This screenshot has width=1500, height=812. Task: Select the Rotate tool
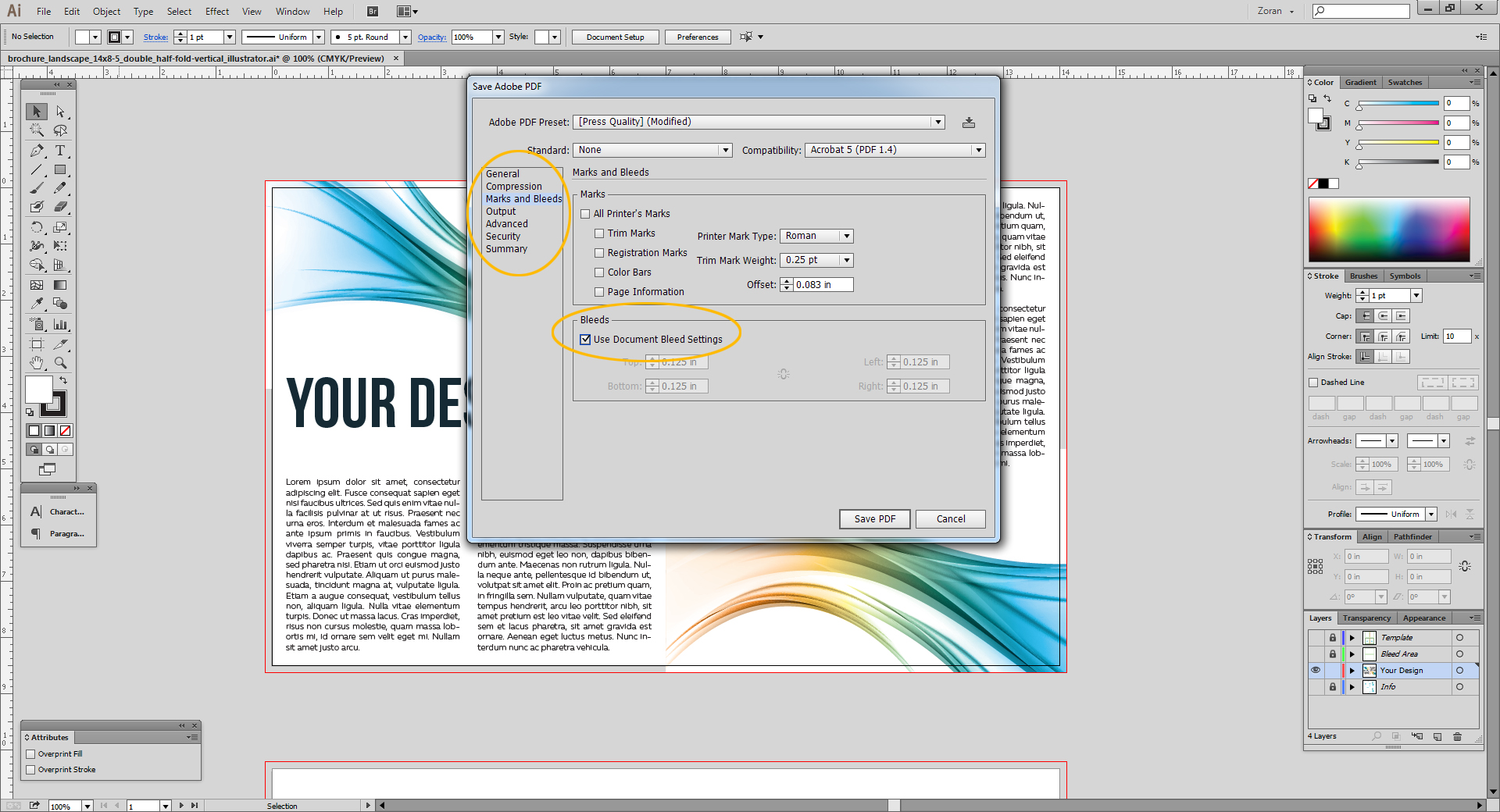coord(37,227)
